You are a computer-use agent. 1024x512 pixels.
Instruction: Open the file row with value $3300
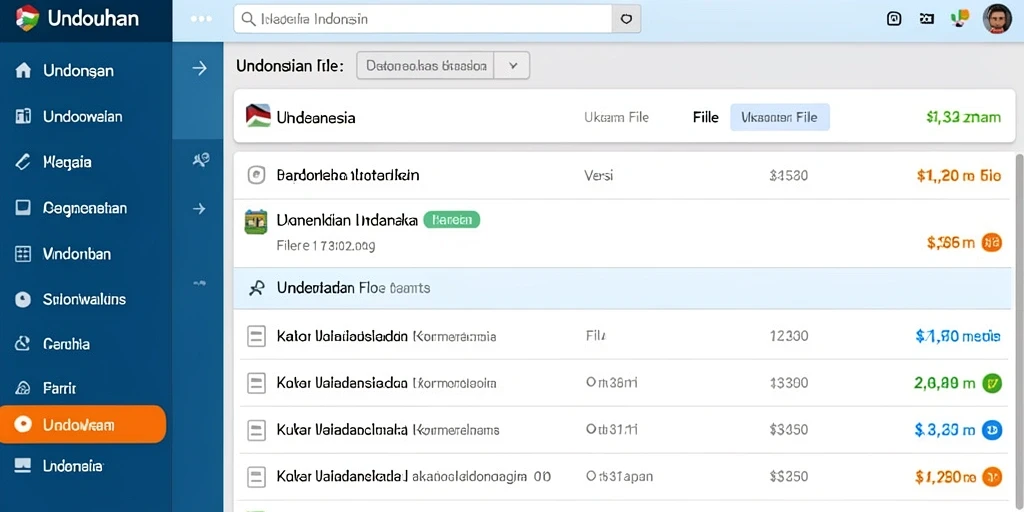pyautogui.click(x=624, y=383)
